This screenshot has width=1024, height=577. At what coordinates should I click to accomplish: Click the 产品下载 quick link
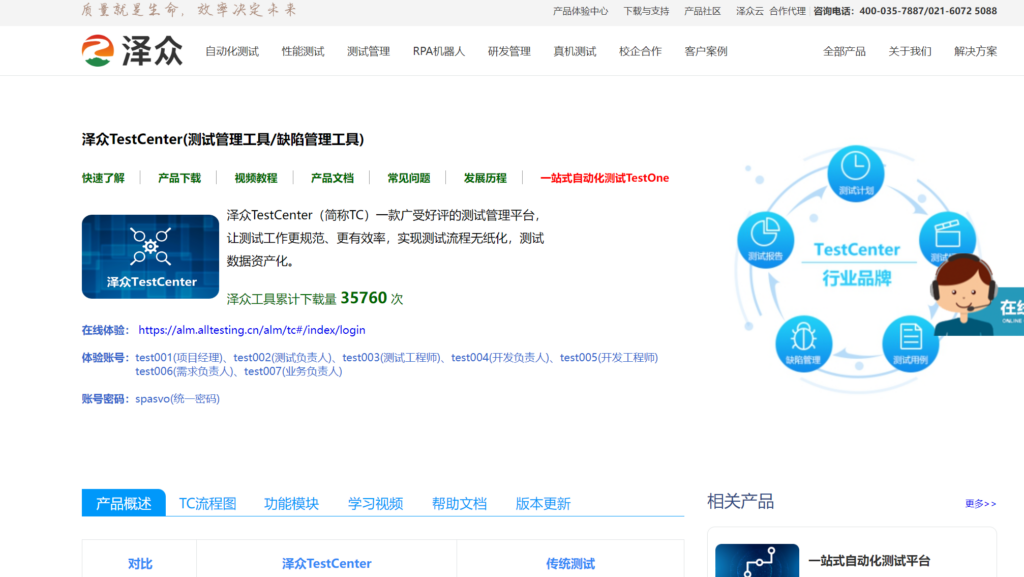pos(180,178)
